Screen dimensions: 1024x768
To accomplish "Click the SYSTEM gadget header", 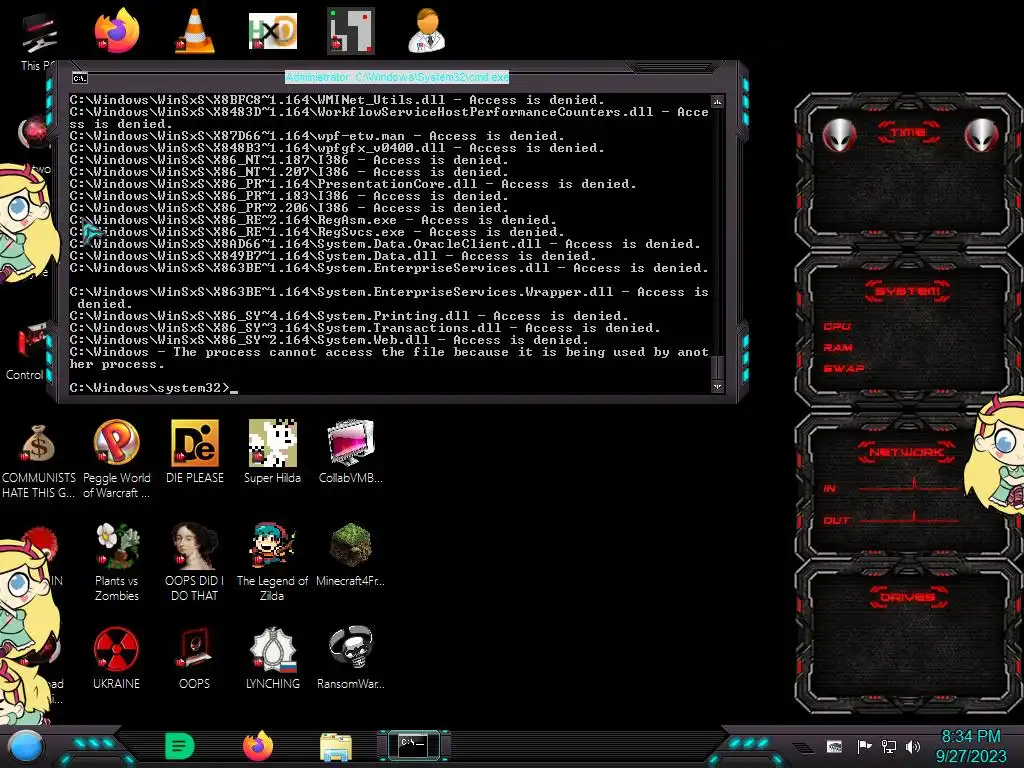I will 907,291.
